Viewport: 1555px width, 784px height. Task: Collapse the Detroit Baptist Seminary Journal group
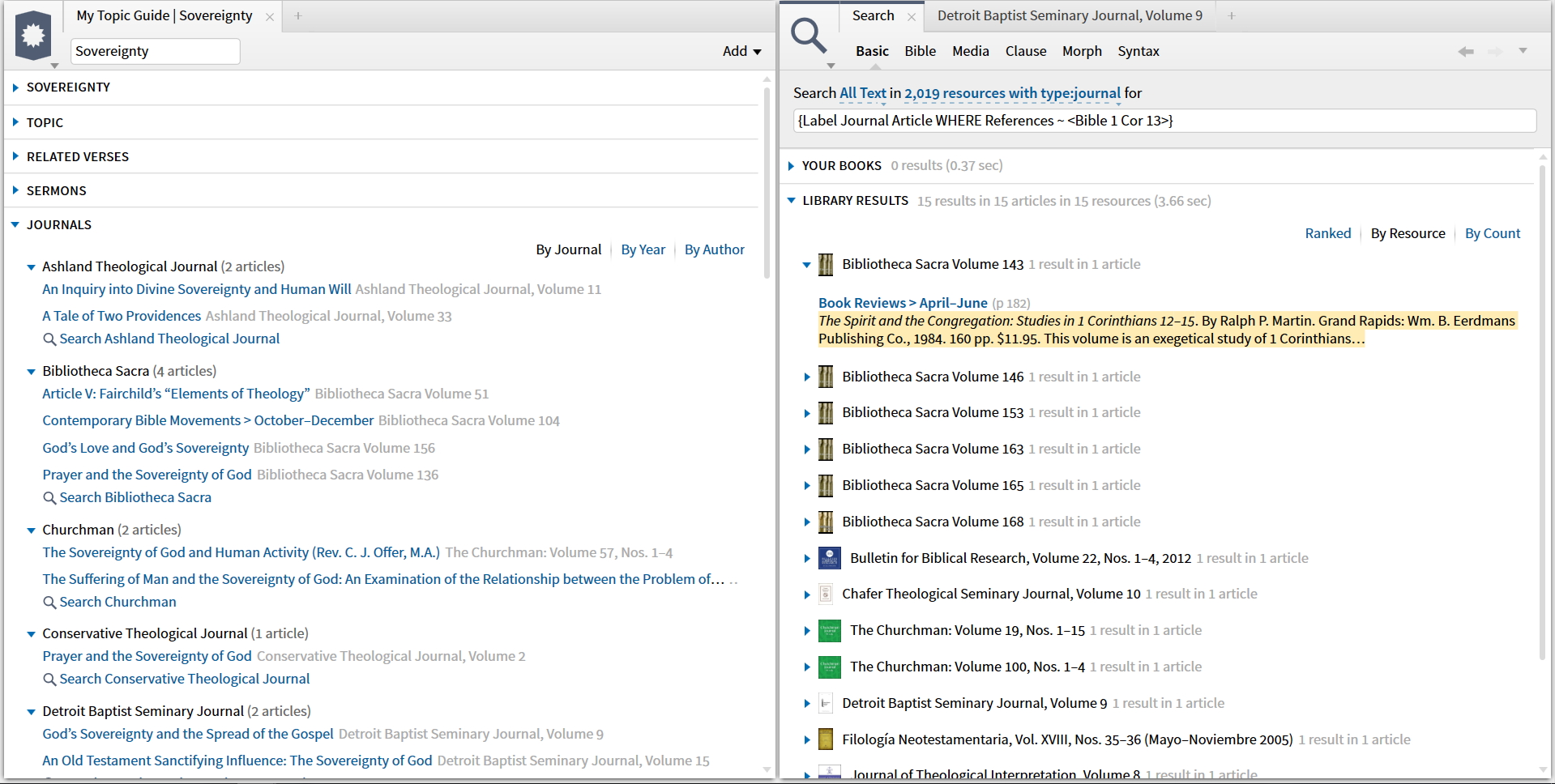click(x=31, y=712)
